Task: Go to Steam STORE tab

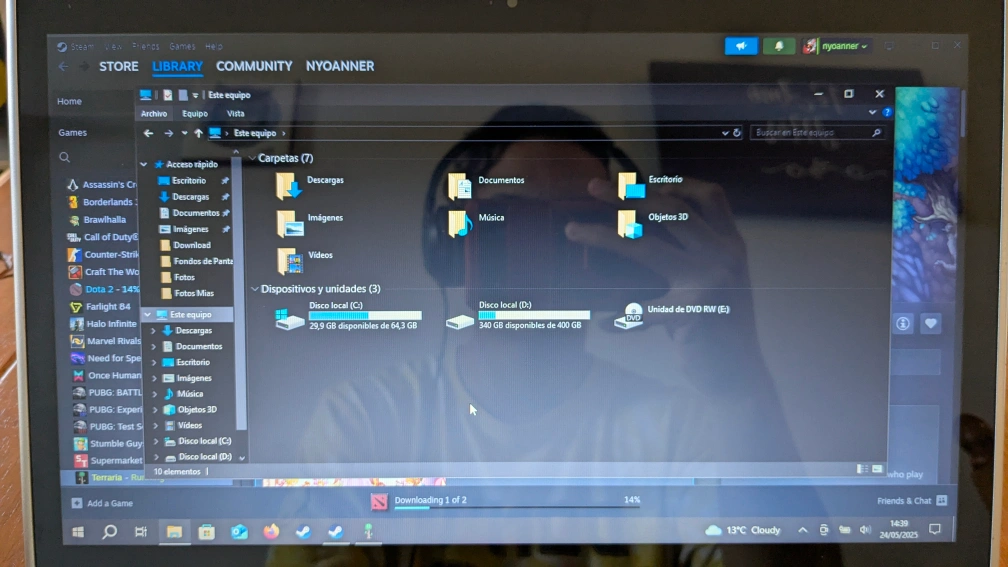Action: (x=119, y=66)
